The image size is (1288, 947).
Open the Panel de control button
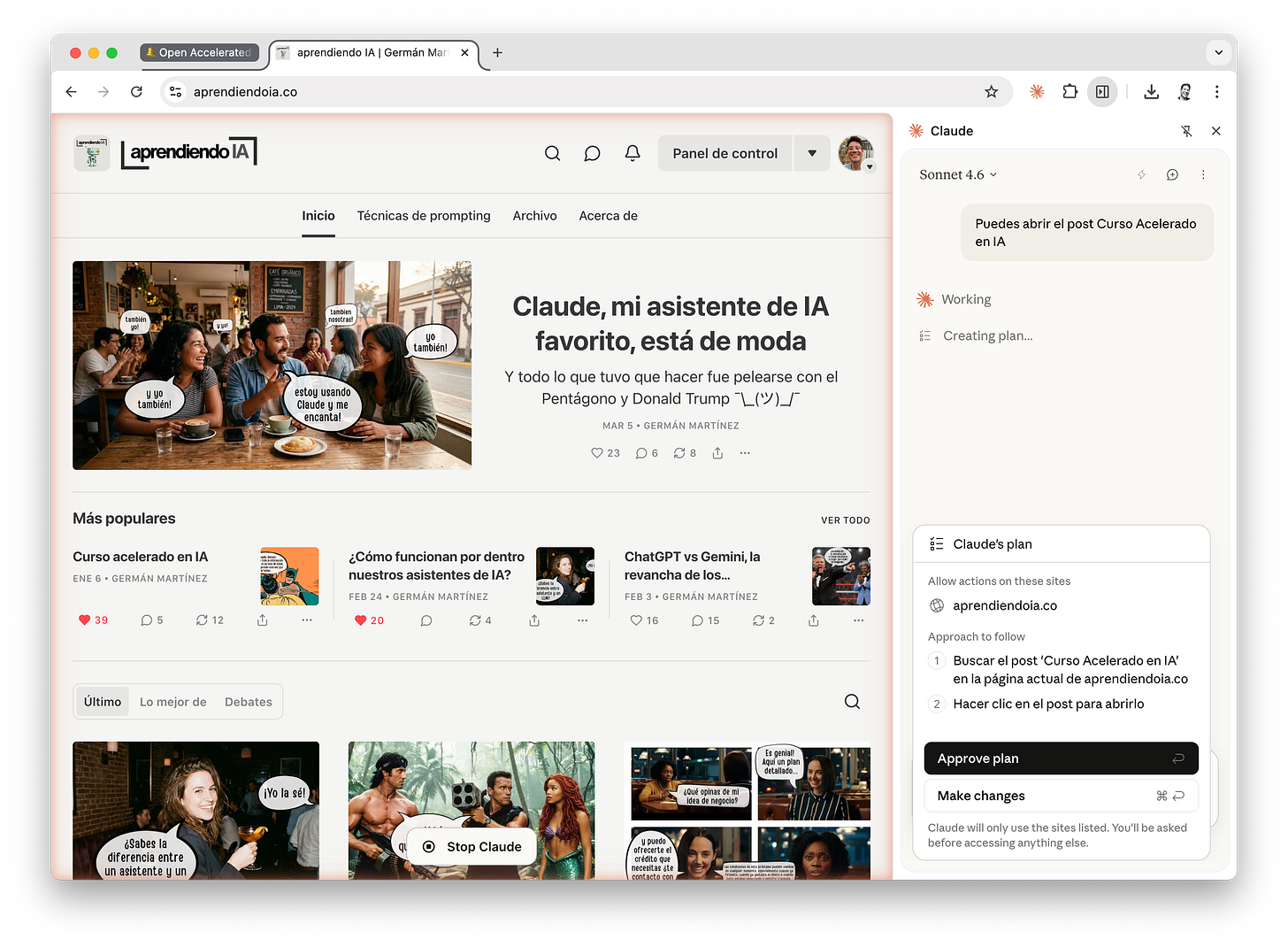pyautogui.click(x=725, y=153)
